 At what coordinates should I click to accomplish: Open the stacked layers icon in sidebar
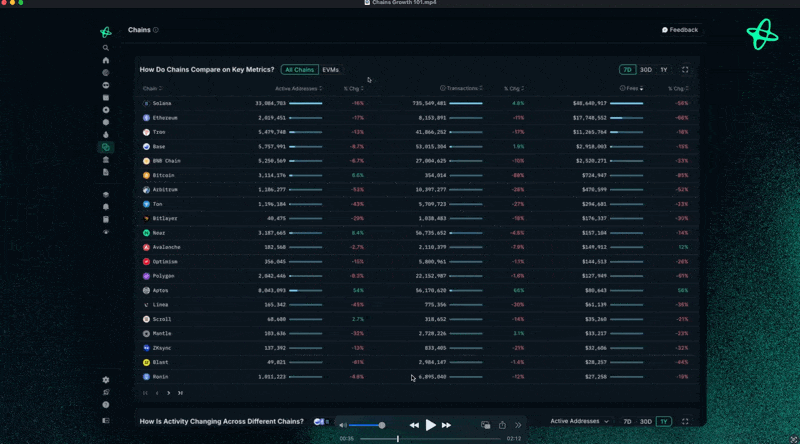[x=106, y=195]
